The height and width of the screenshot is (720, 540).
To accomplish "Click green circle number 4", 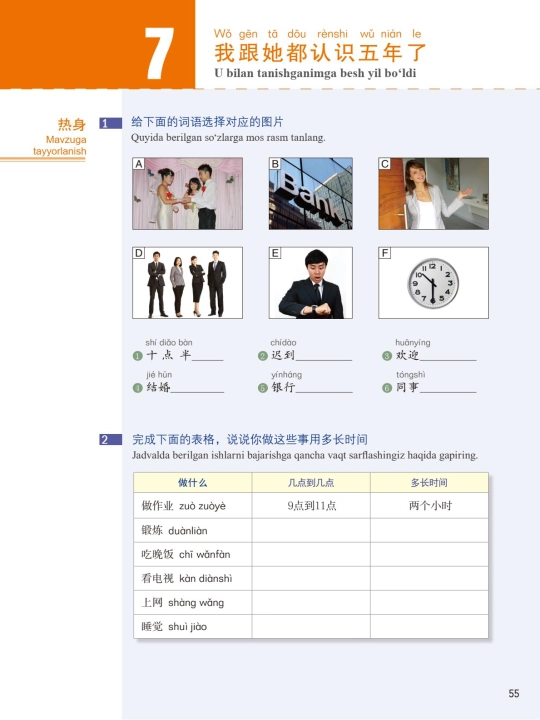I will (137, 388).
